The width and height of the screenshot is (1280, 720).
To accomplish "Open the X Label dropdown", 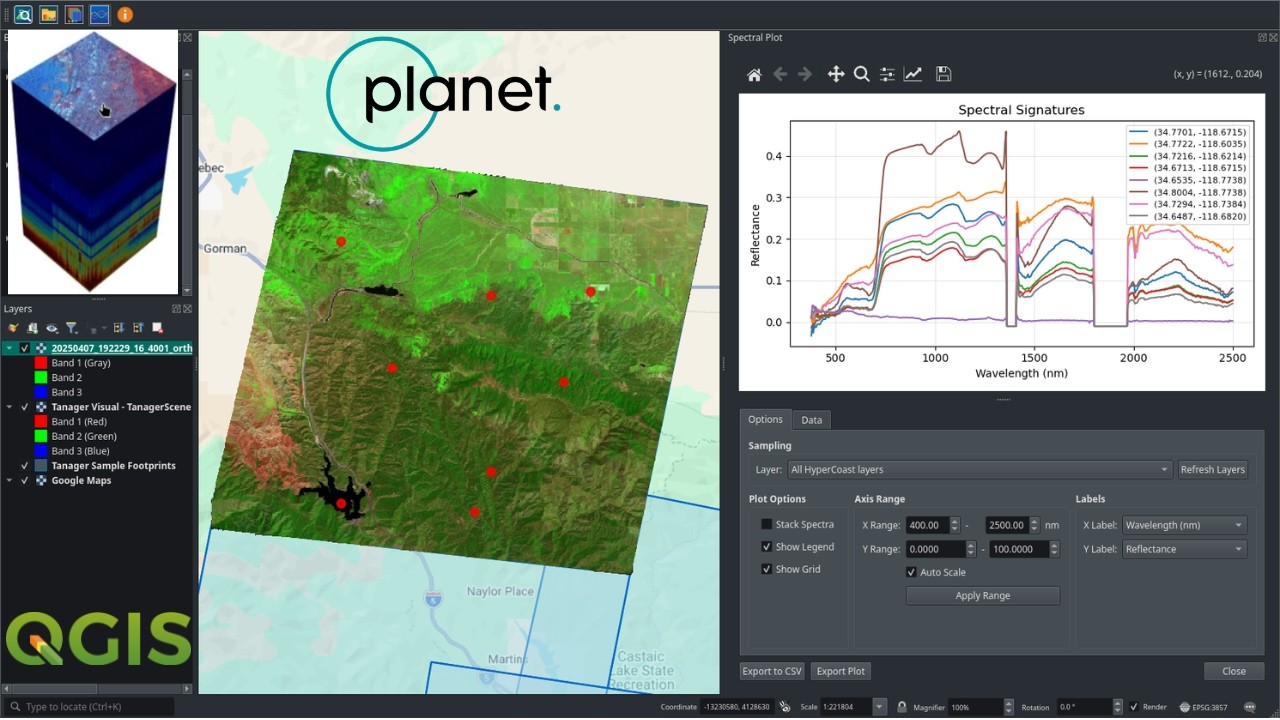I will pyautogui.click(x=1184, y=525).
